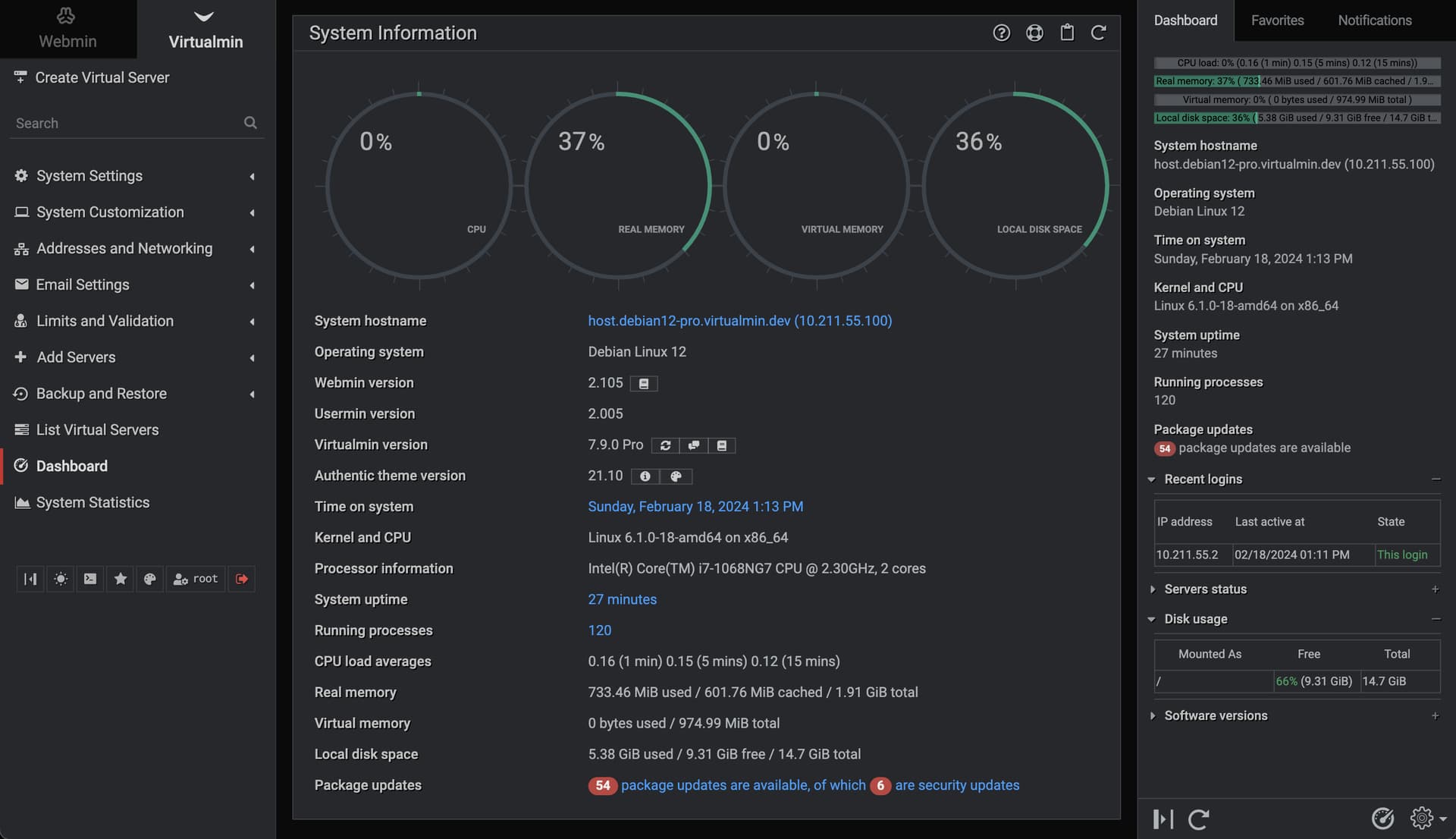Click the Local disk space progress bar
This screenshot has width=1456, height=839.
click(1297, 118)
